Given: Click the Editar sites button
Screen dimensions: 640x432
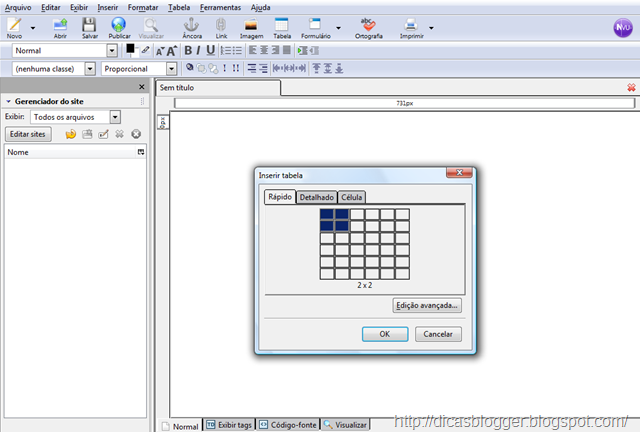Looking at the screenshot, I should (x=28, y=134).
